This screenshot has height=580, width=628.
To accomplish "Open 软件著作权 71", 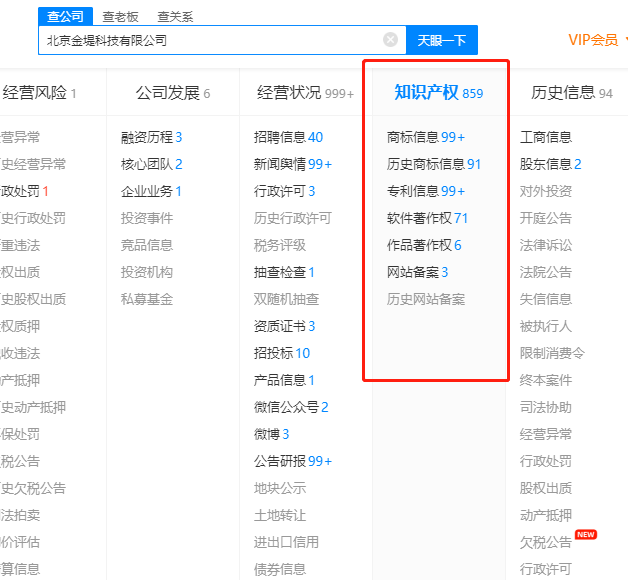I will [x=427, y=218].
